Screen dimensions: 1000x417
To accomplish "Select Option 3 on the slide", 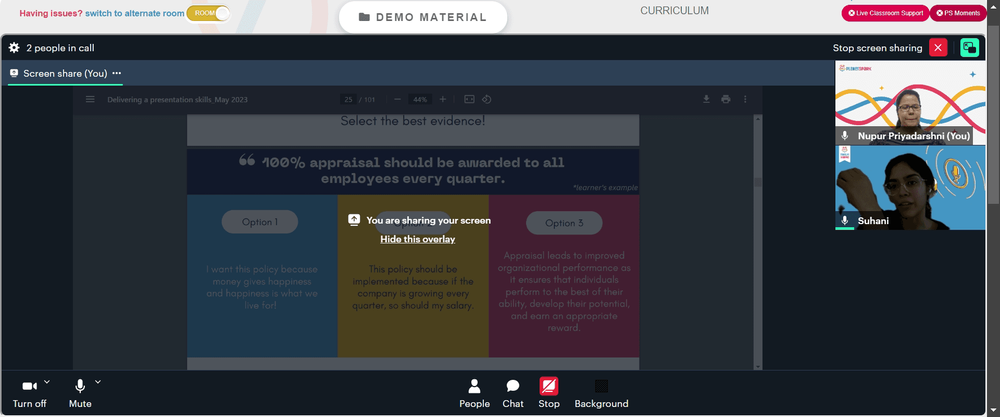I will coord(564,223).
